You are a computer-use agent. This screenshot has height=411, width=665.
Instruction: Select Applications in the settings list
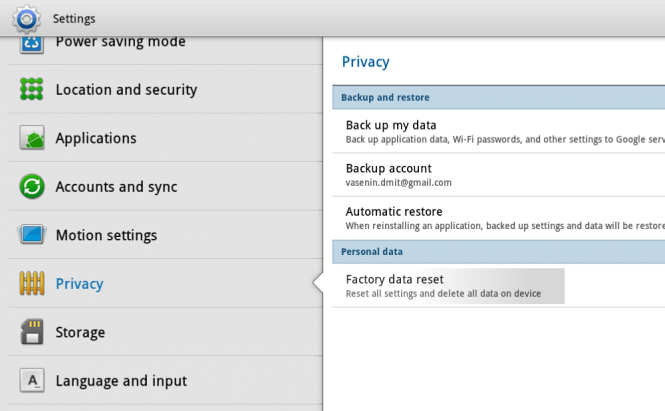click(x=166, y=138)
